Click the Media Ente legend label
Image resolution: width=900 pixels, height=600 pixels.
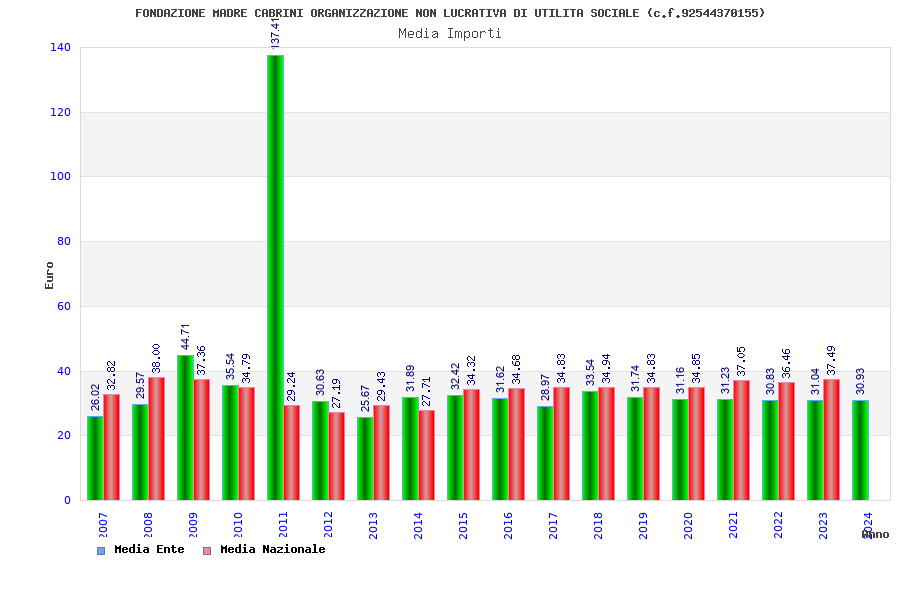tap(149, 549)
